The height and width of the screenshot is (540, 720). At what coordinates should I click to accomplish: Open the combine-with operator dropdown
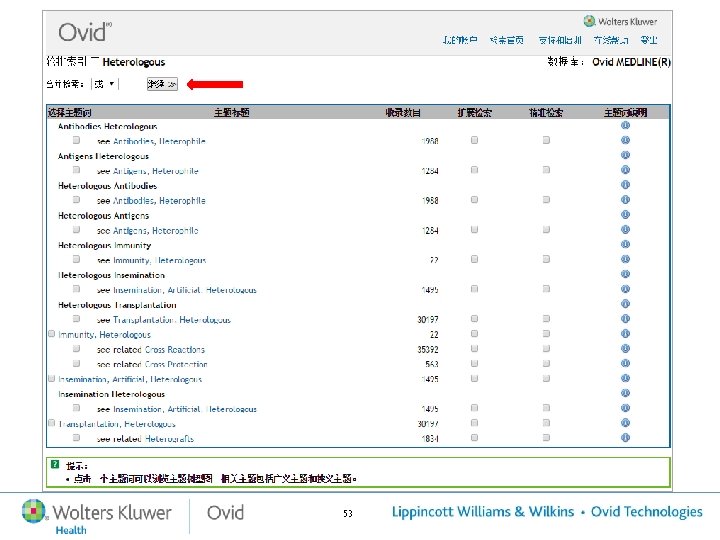pyautogui.click(x=104, y=84)
